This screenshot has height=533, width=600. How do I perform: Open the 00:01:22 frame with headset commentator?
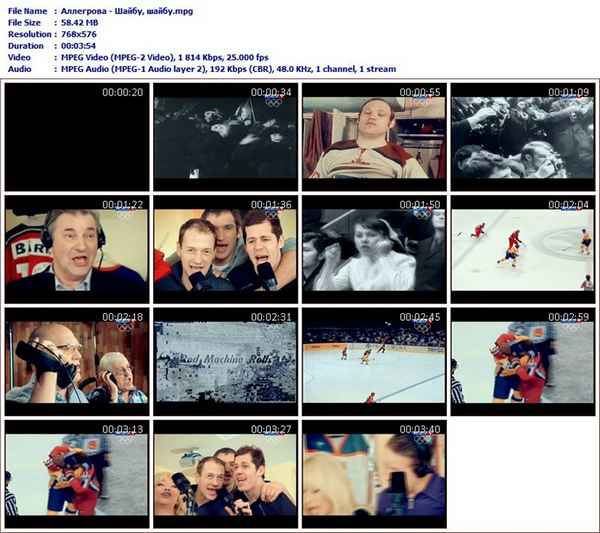(x=76, y=250)
